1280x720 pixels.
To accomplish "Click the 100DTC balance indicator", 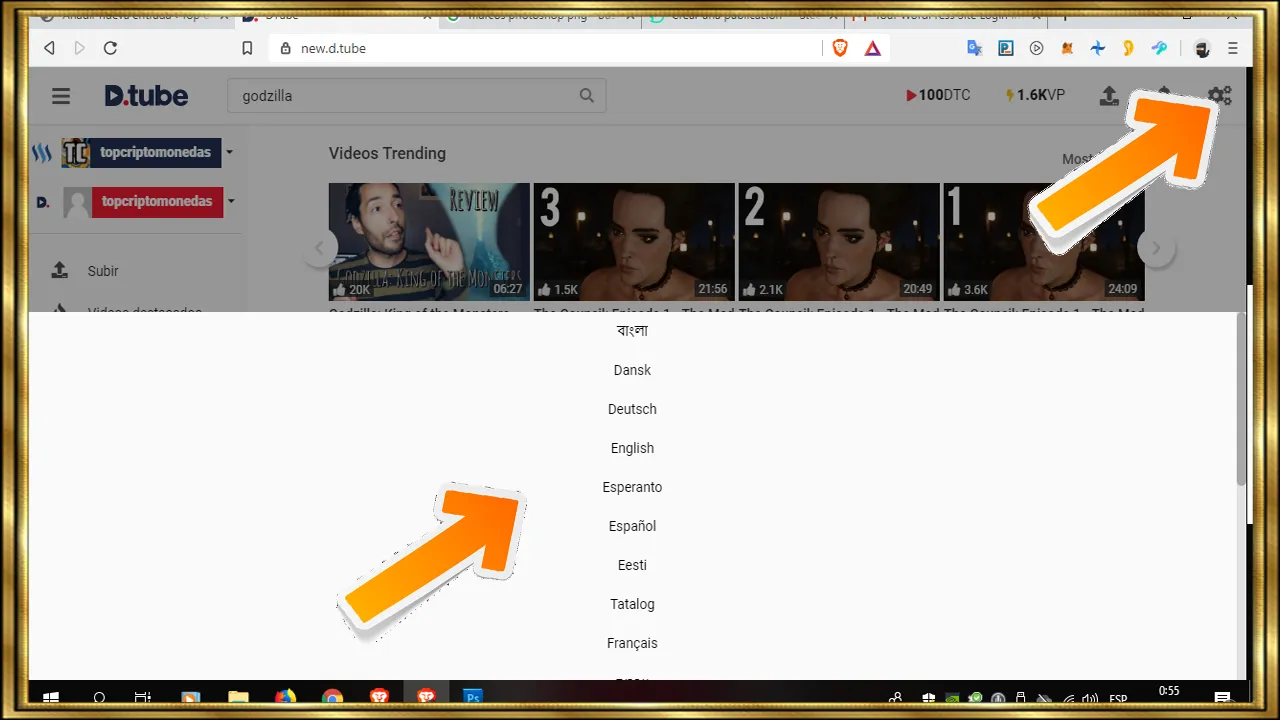I will pyautogui.click(x=938, y=96).
